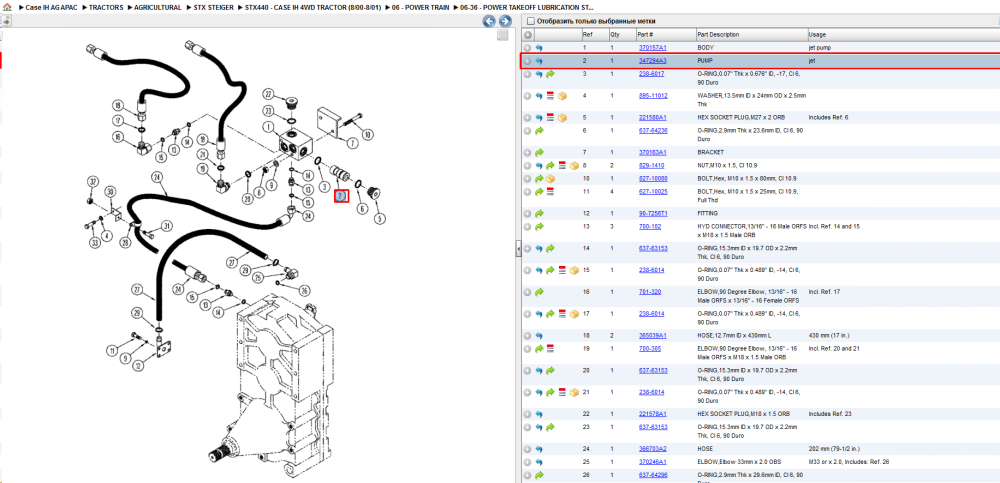Toggle round select button for Ref 12 FITTING
The height and width of the screenshot is (483, 1000).
click(x=527, y=213)
